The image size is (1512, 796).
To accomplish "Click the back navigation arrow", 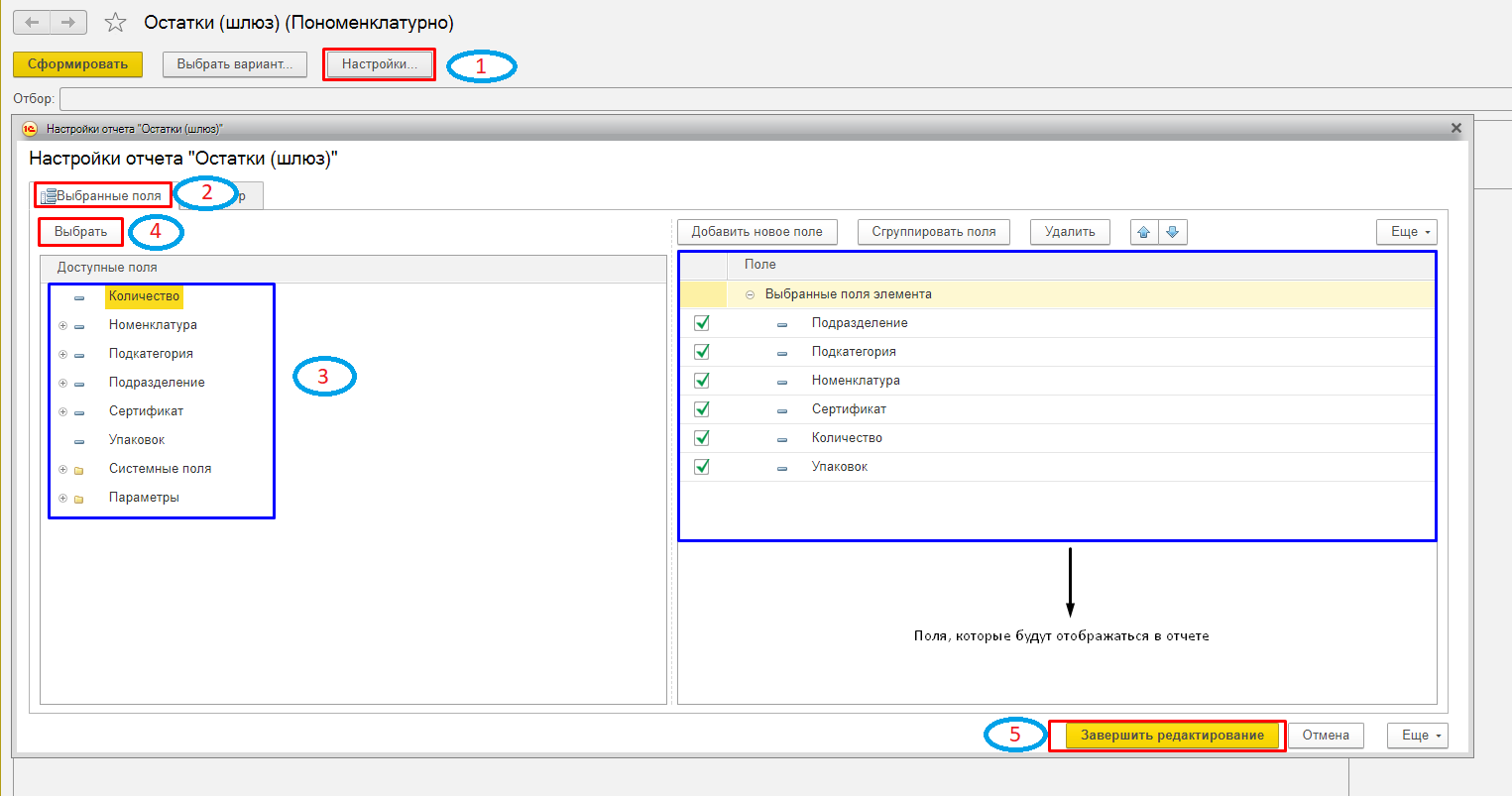I will (x=32, y=22).
